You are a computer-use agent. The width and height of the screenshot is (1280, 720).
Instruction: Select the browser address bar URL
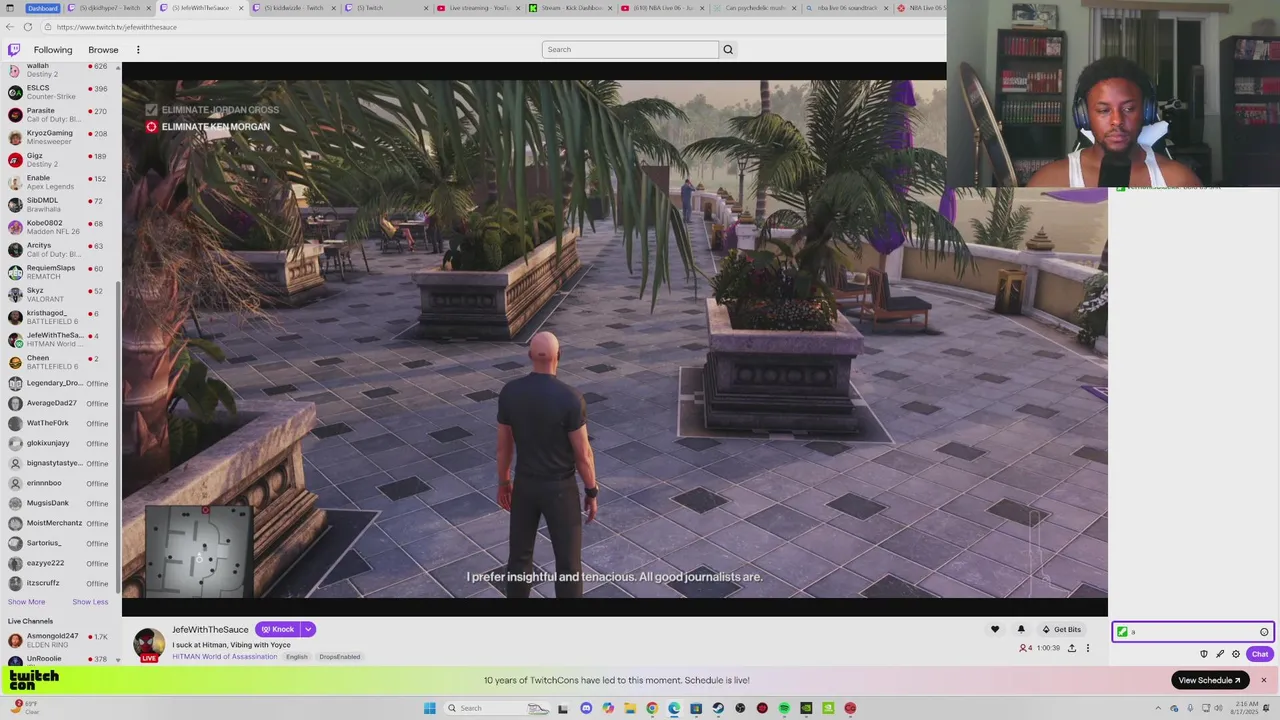click(117, 27)
